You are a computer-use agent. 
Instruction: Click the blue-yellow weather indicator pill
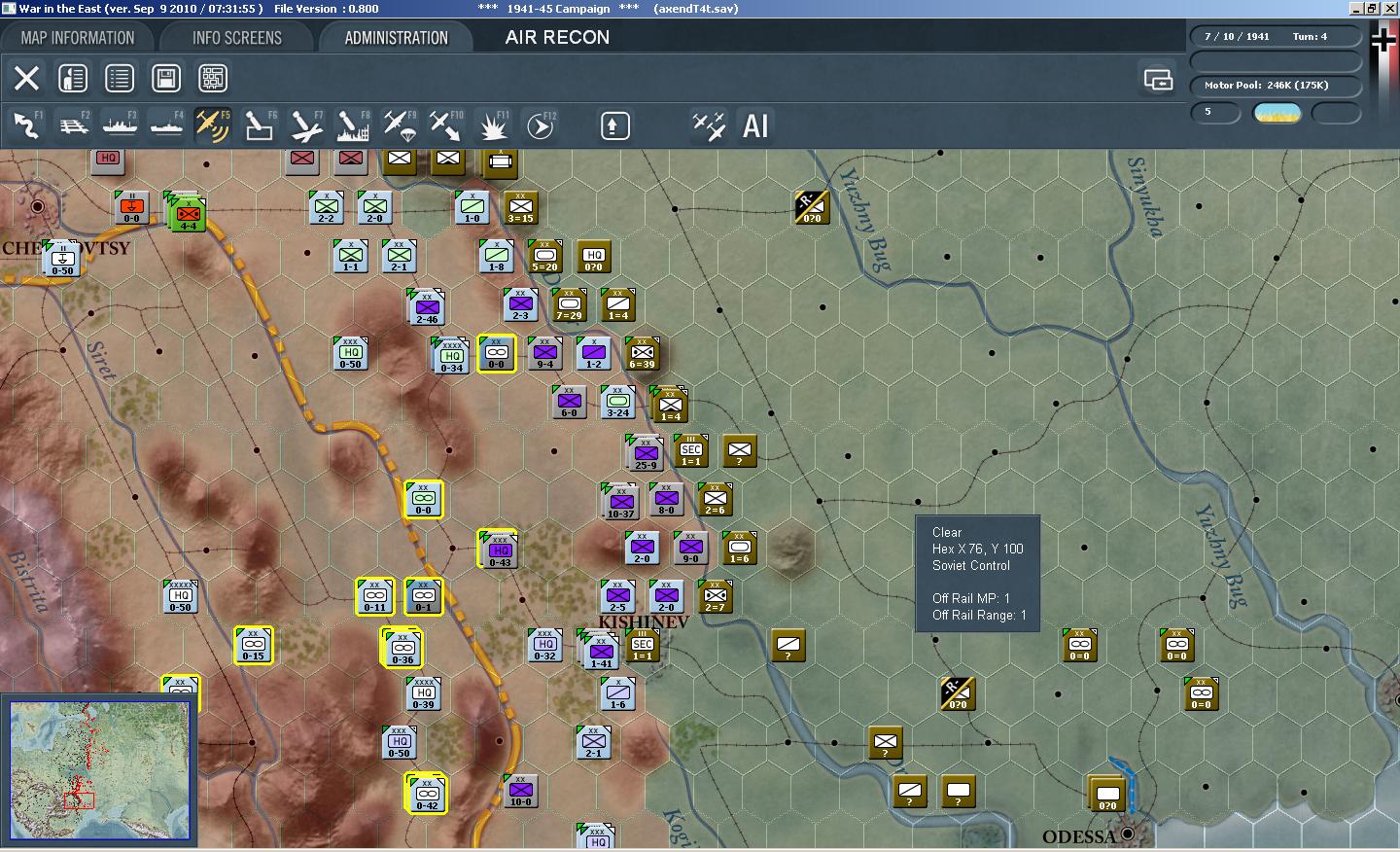tap(1277, 113)
